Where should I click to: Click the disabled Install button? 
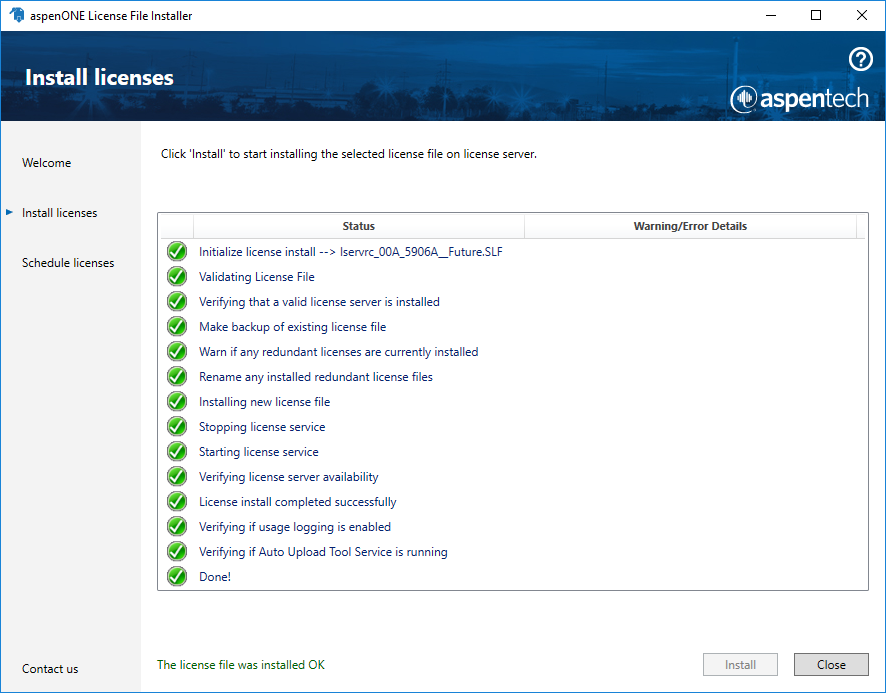pos(740,664)
